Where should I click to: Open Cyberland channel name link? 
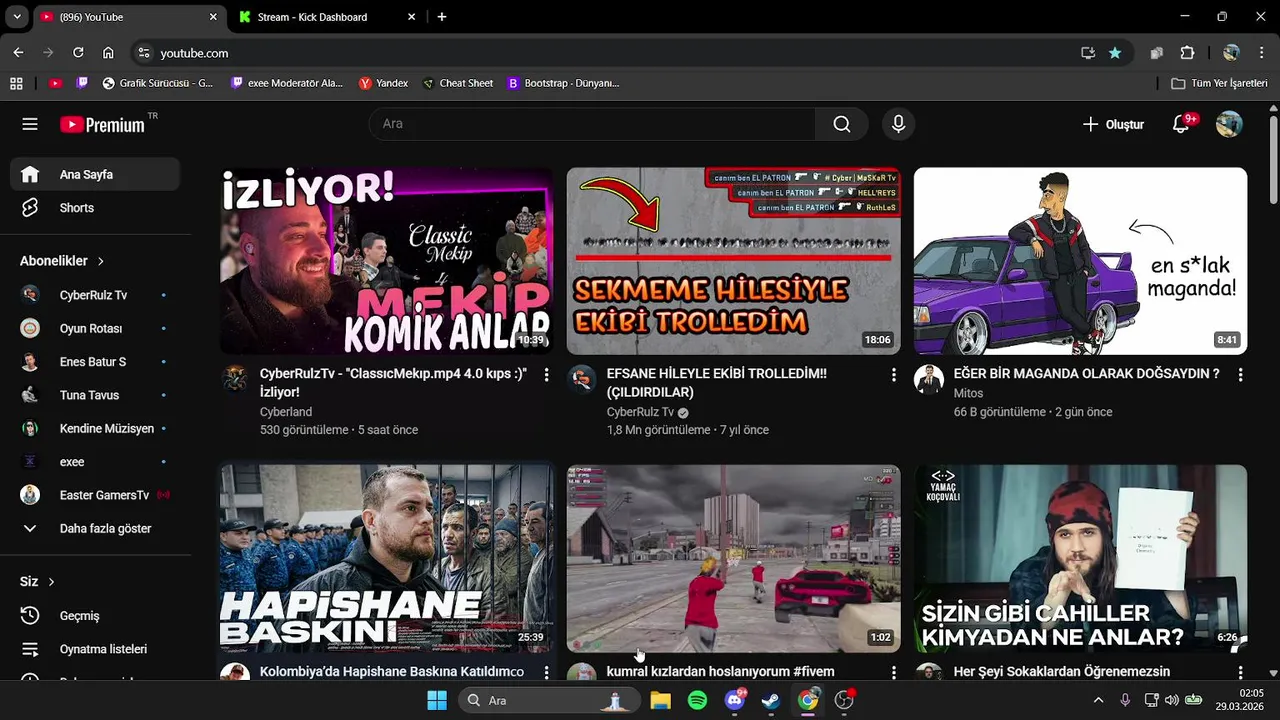(286, 412)
